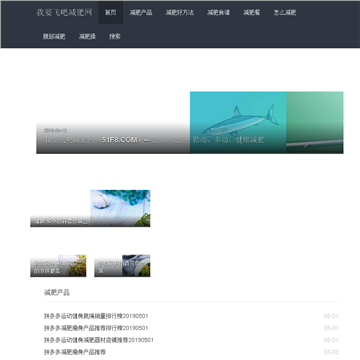Viewport: 360px width, 360px height.
Task: Open the 拼多多减肥瘦身产品推荐 article
Action: [x=75, y=352]
